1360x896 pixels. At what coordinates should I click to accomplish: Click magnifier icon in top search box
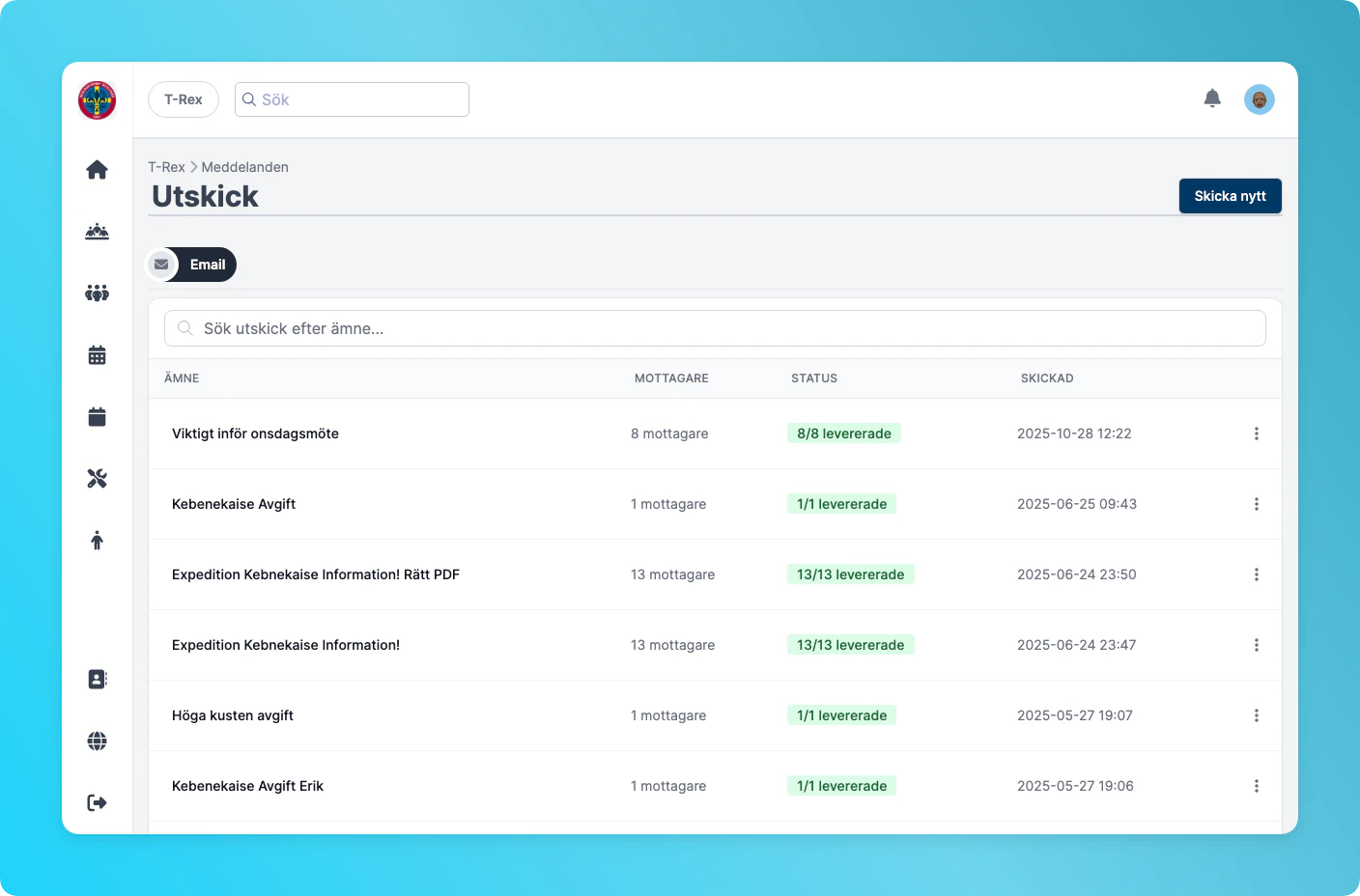(x=249, y=99)
